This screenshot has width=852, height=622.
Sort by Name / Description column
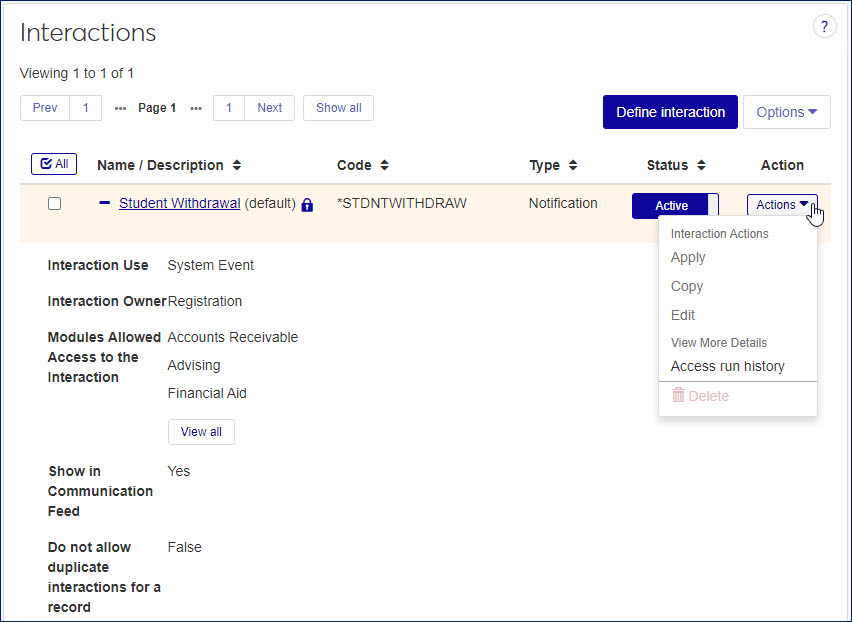coord(236,165)
